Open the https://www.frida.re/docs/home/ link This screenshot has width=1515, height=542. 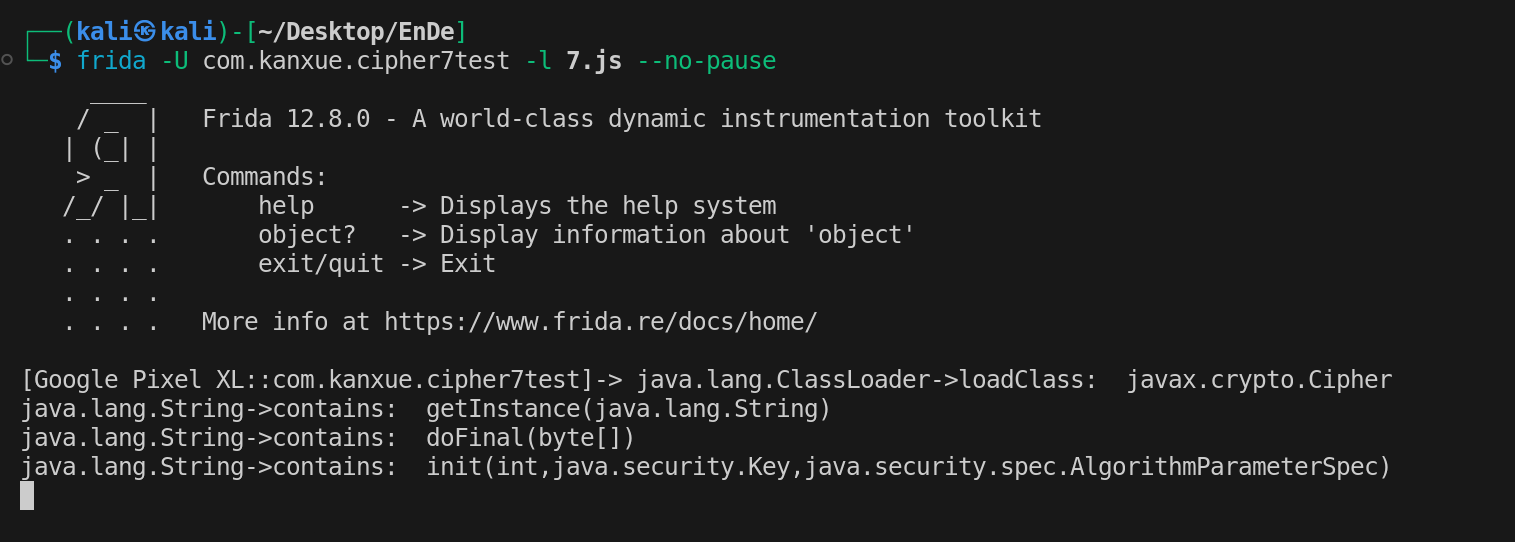click(601, 322)
